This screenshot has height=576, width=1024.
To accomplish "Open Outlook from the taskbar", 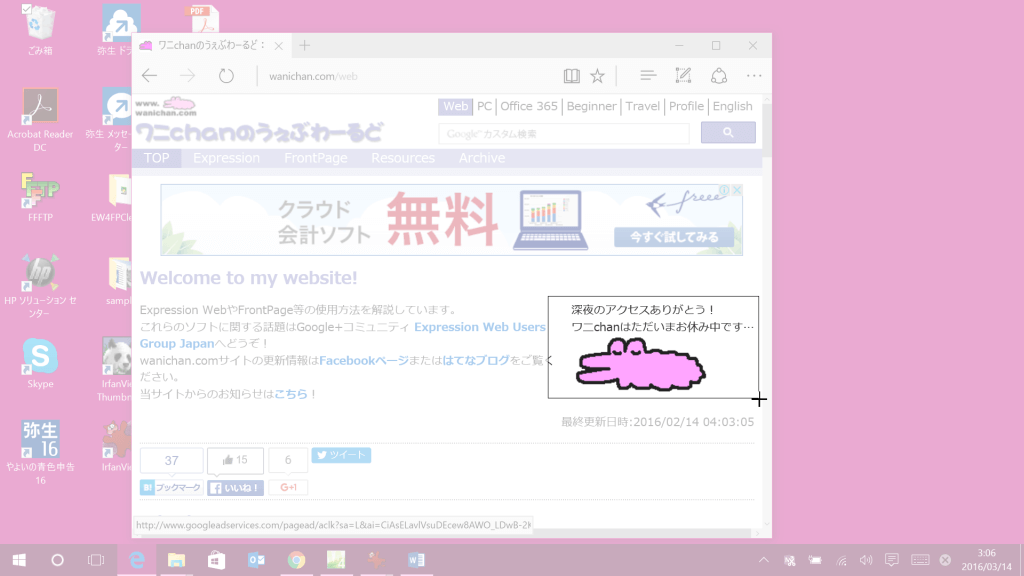I will 256,560.
